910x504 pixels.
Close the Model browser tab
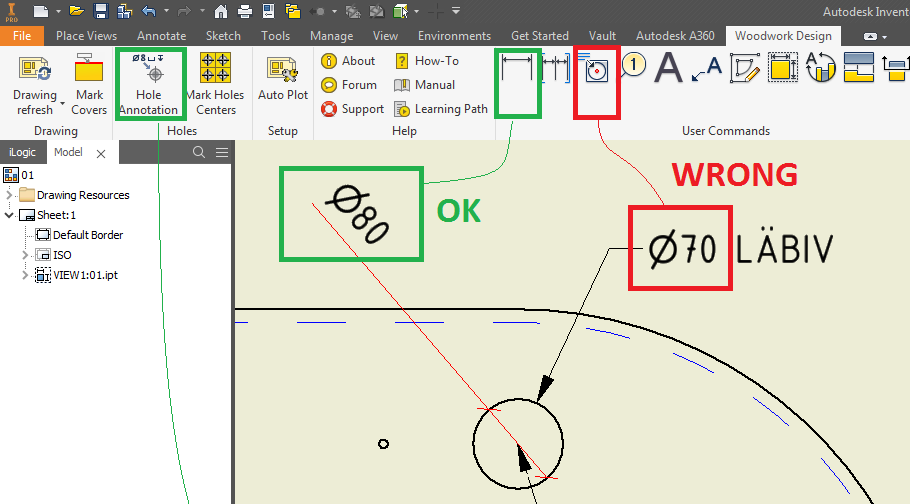pos(101,154)
